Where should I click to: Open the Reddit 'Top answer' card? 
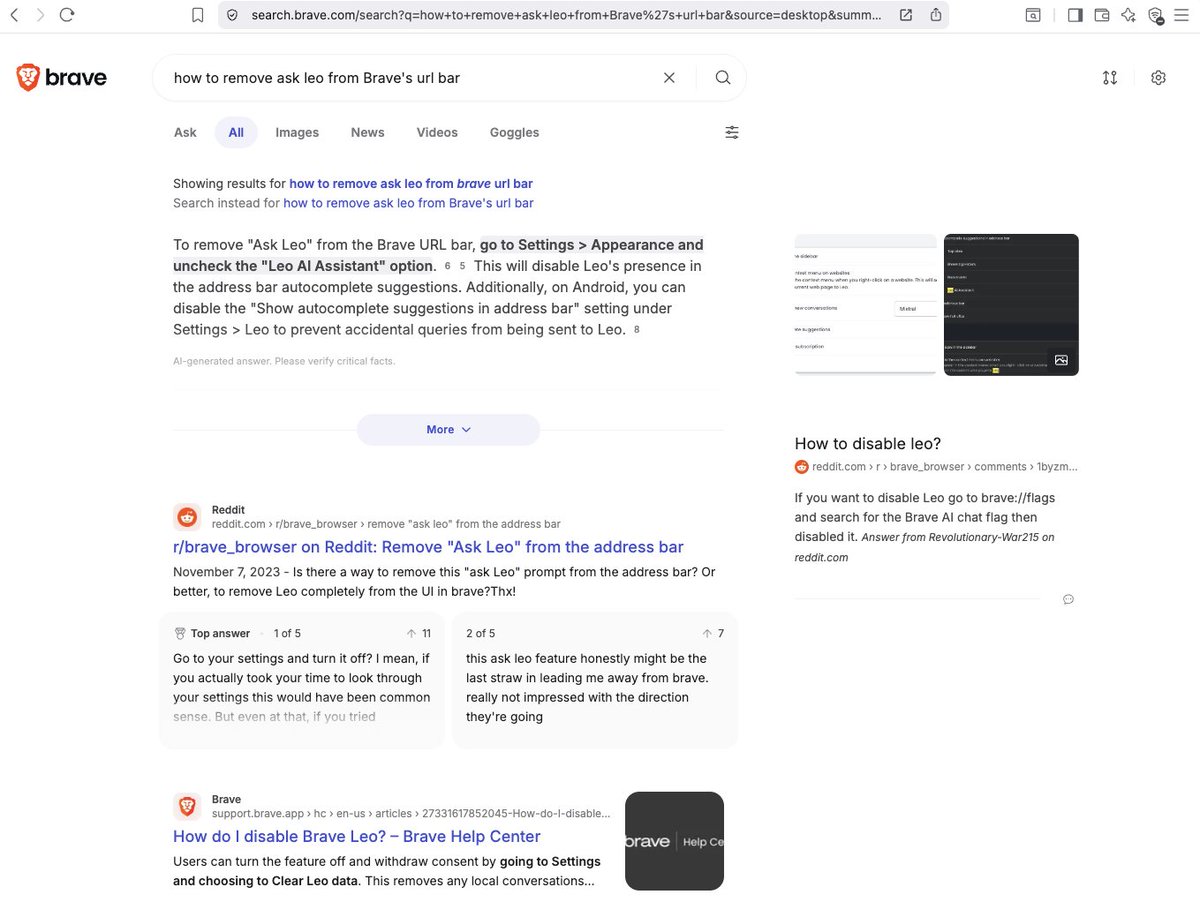[302, 681]
